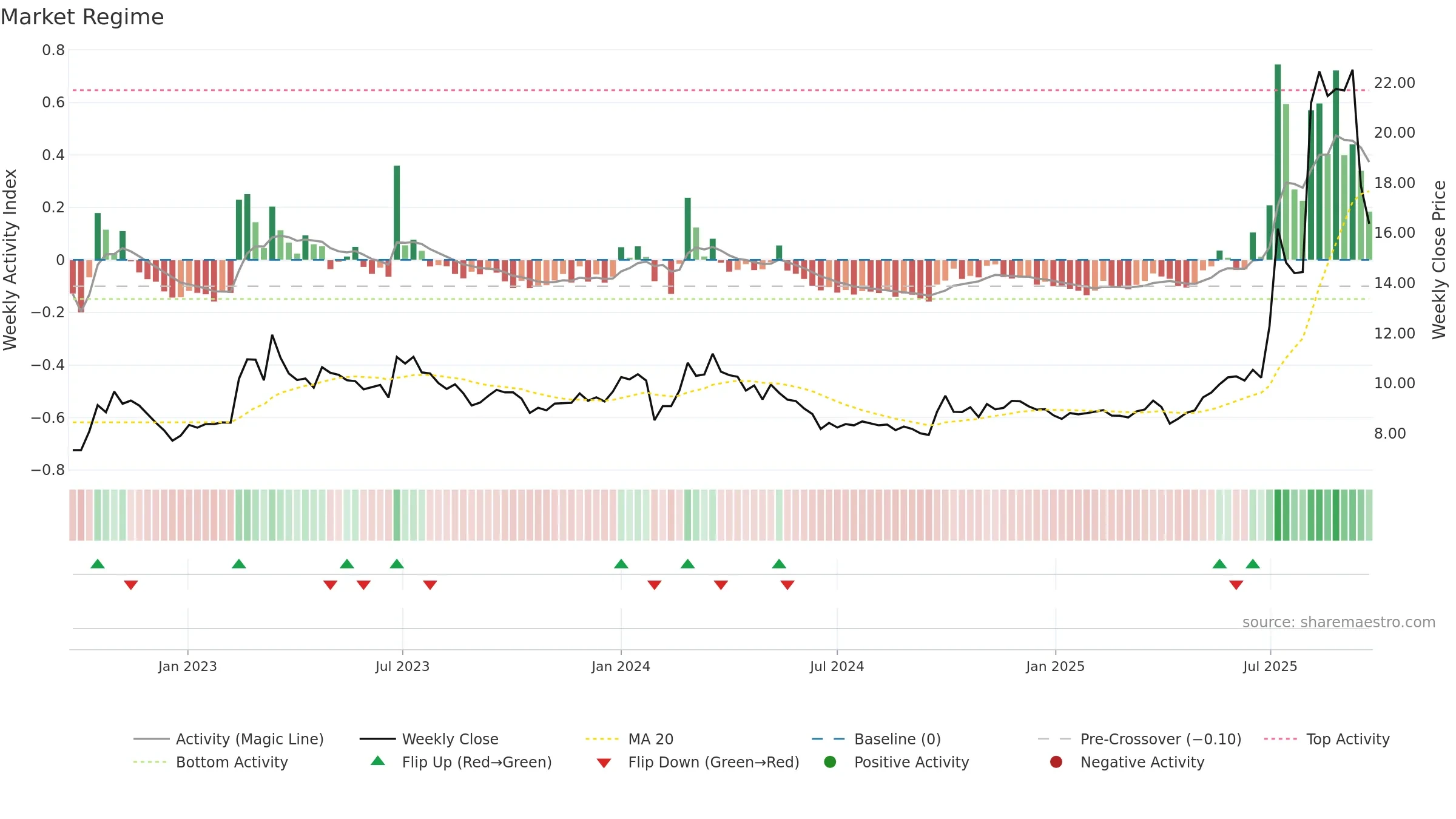Click the Weekly Close Price axis title

(1439, 260)
